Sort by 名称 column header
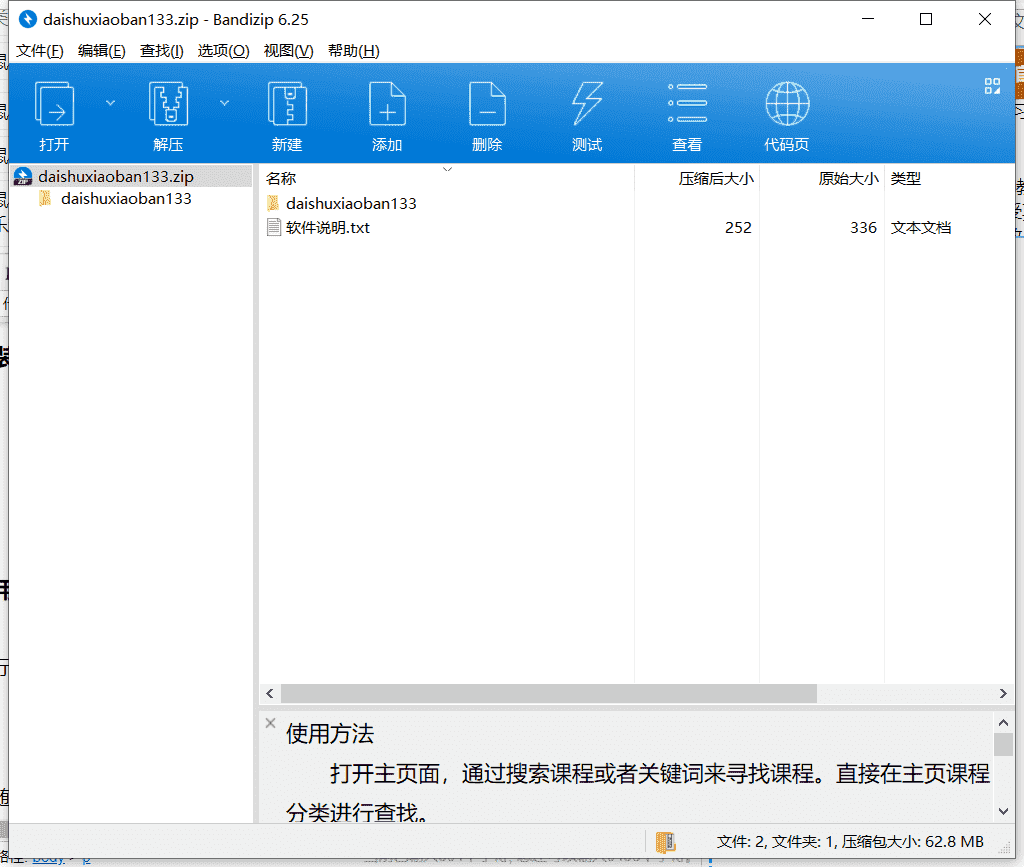 coord(447,178)
